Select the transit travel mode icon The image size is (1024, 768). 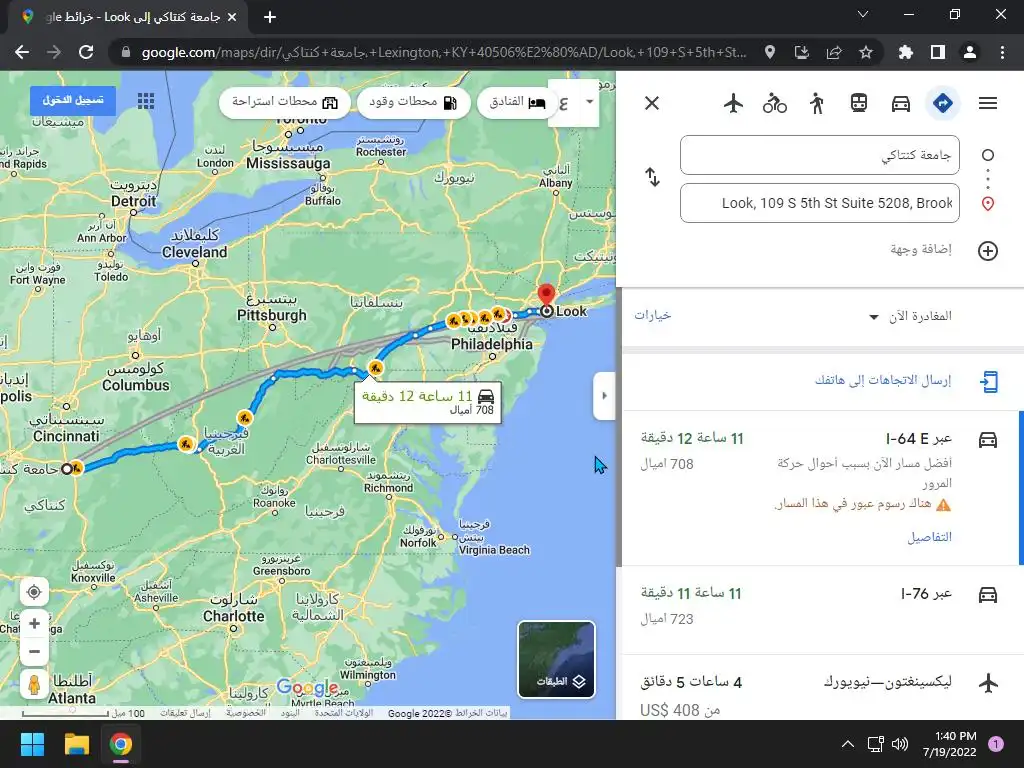pos(858,103)
